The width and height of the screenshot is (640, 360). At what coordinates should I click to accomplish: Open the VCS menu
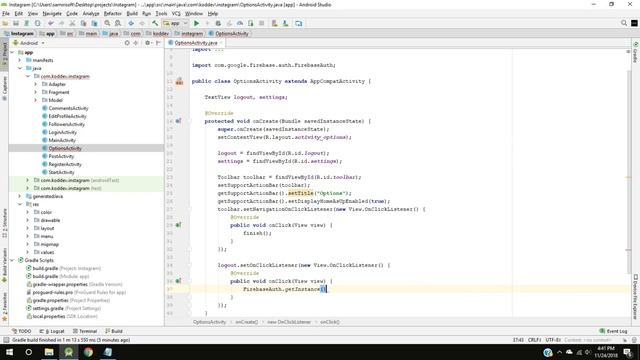176,13
